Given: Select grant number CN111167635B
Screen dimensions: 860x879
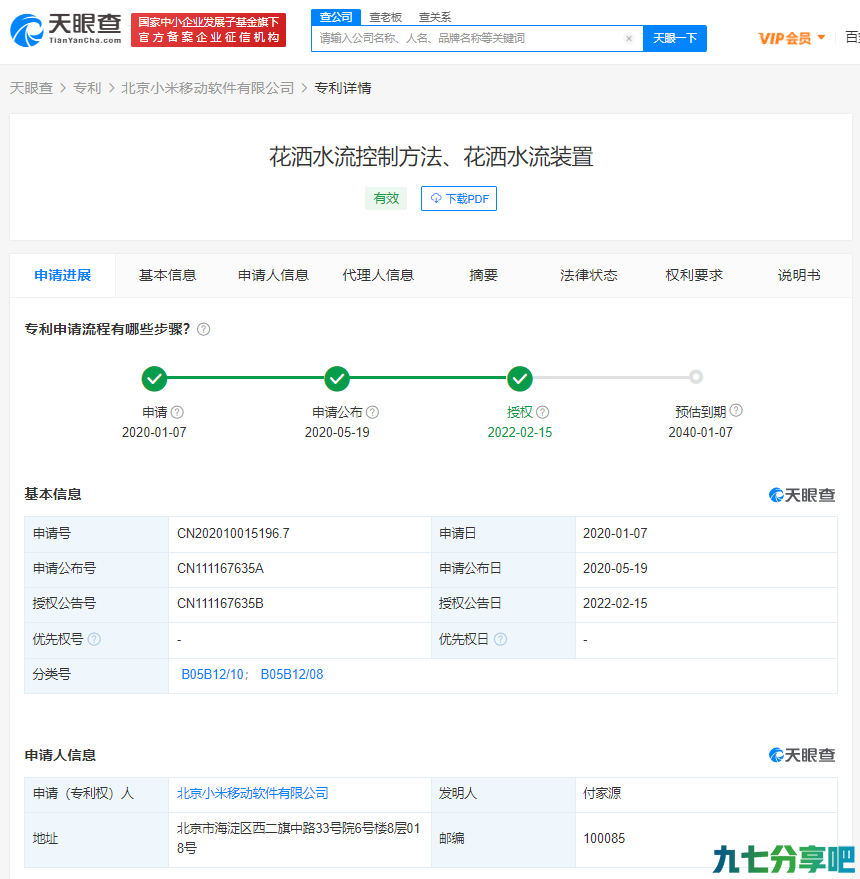Looking at the screenshot, I should tap(220, 603).
